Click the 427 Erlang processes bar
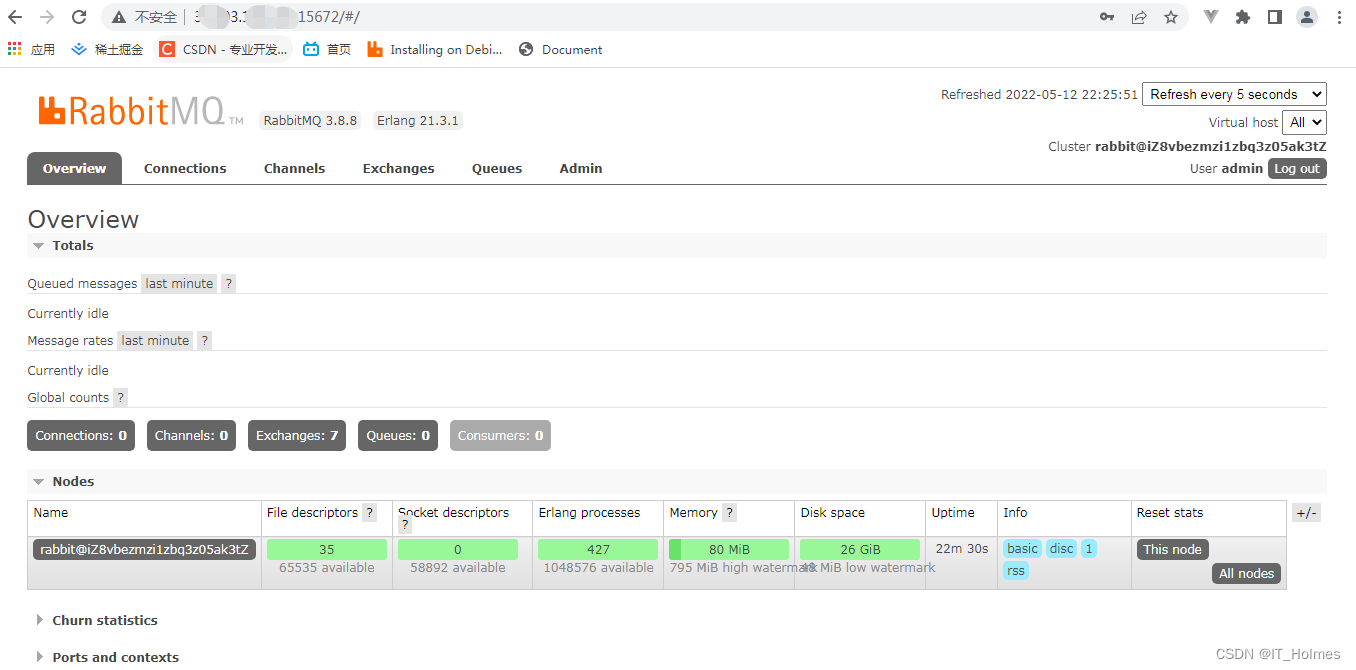Viewport: 1356px width, 670px height. 598,549
